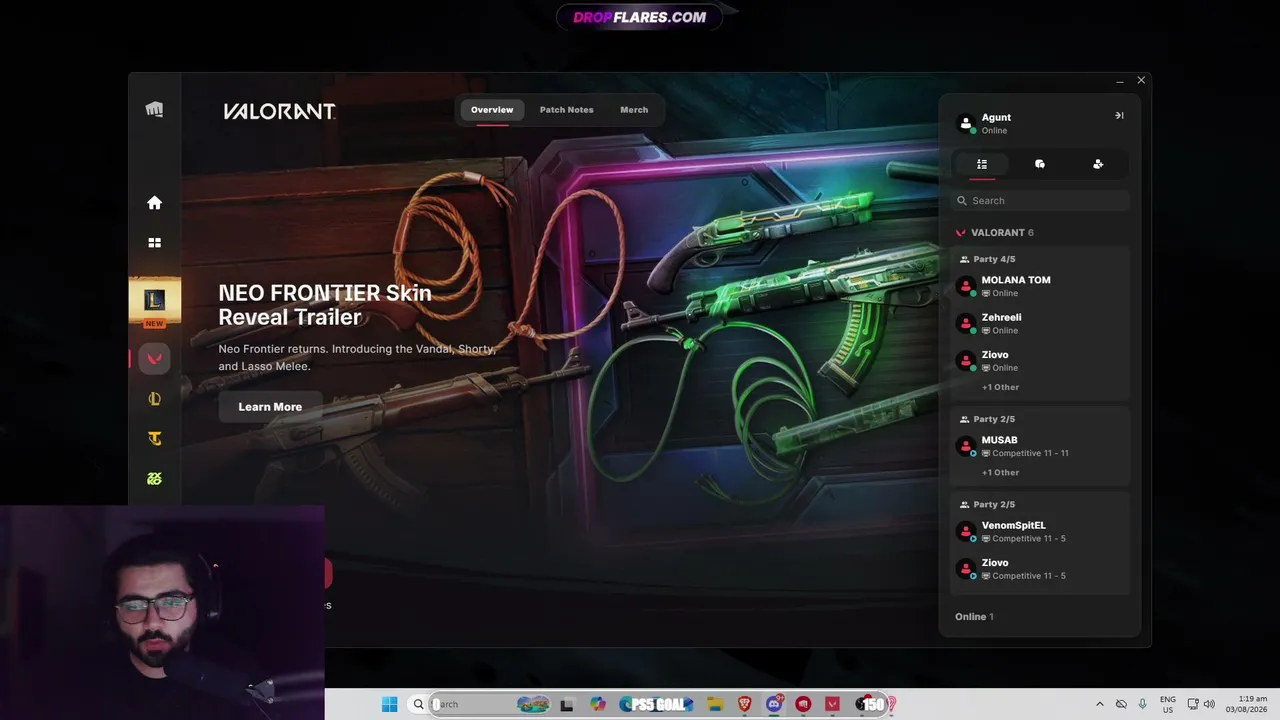
Task: Open the Overview tab
Action: tap(492, 110)
